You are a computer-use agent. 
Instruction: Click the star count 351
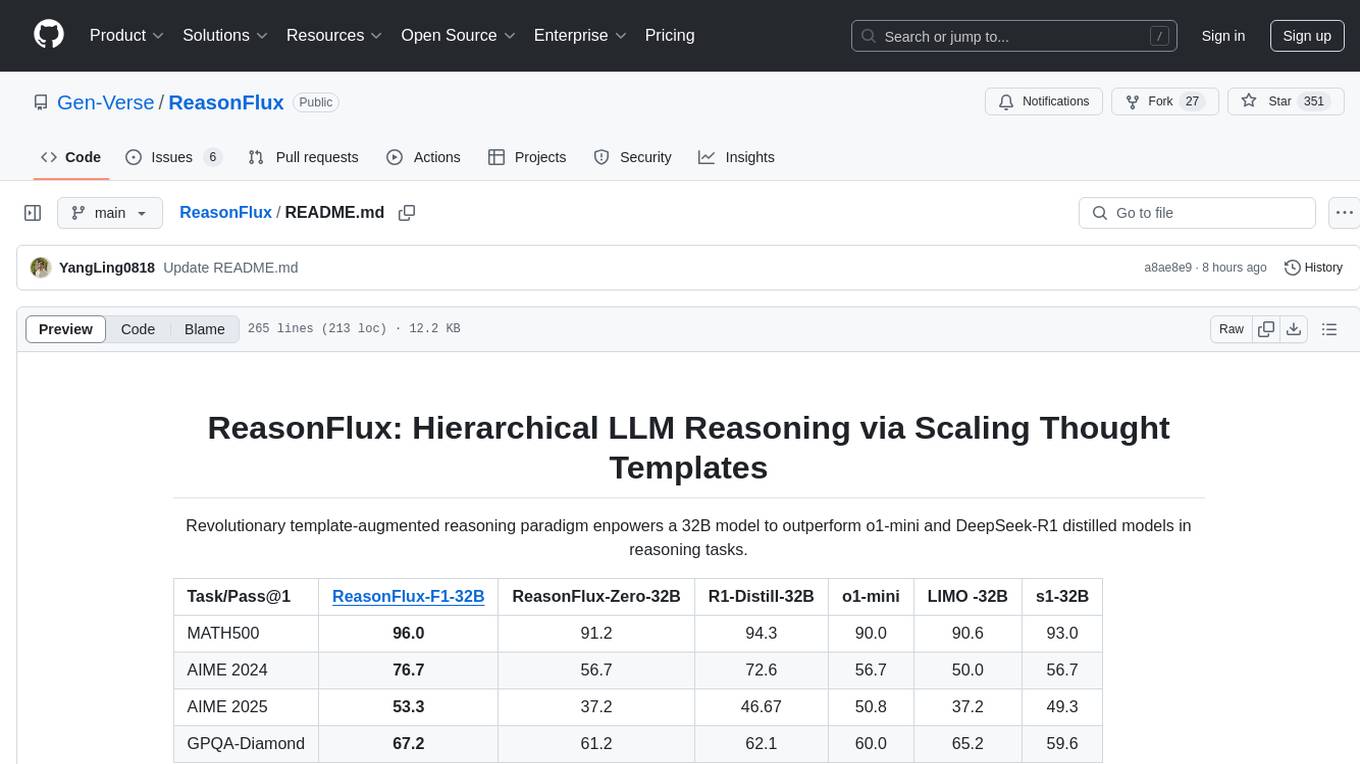1314,102
